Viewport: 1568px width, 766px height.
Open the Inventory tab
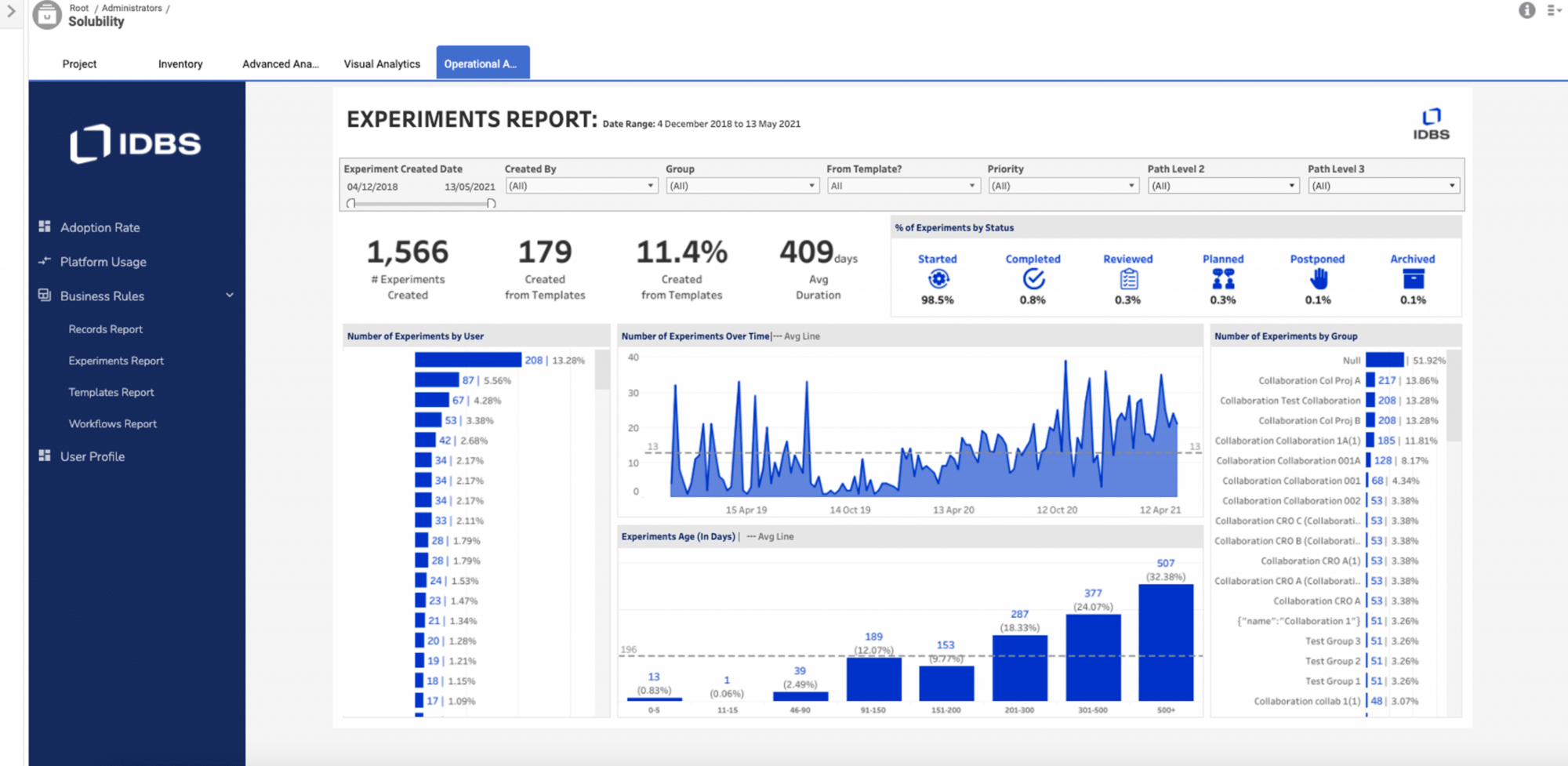180,64
